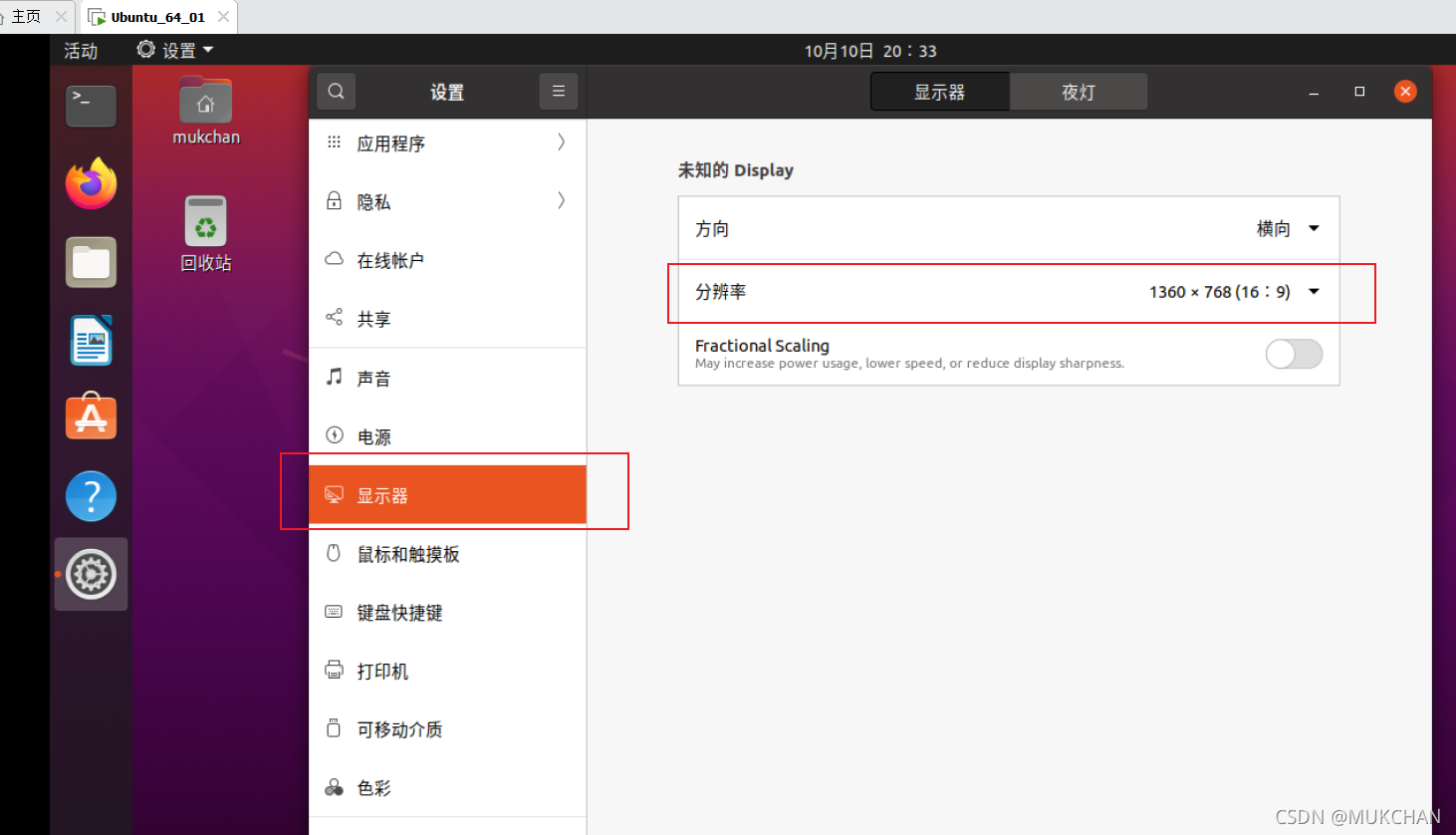Open 共享 settings panel
Image resolution: width=1456 pixels, height=835 pixels.
pos(447,319)
